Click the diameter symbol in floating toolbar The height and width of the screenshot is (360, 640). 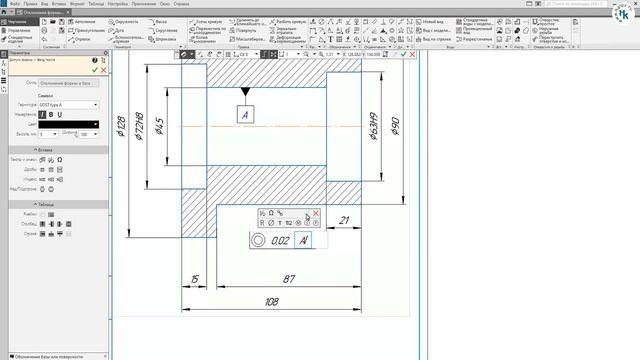pyautogui.click(x=271, y=223)
